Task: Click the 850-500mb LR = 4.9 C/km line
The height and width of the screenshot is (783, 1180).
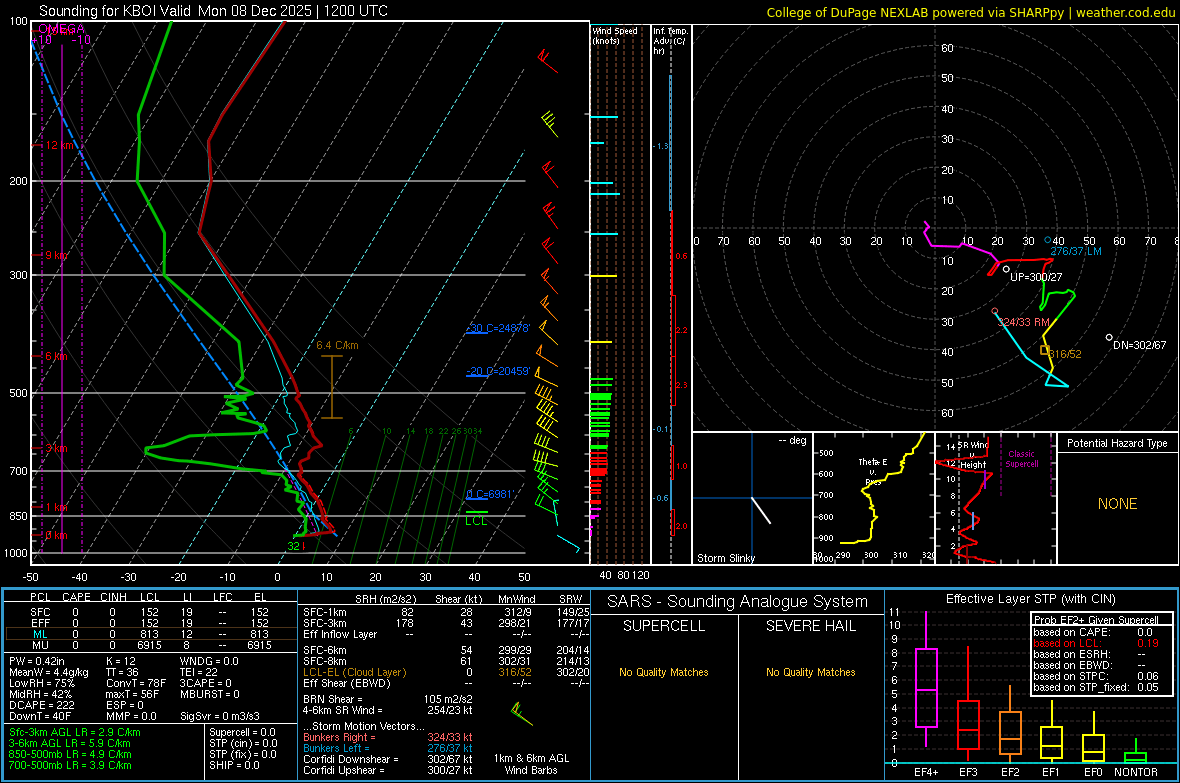Action: tap(70, 754)
